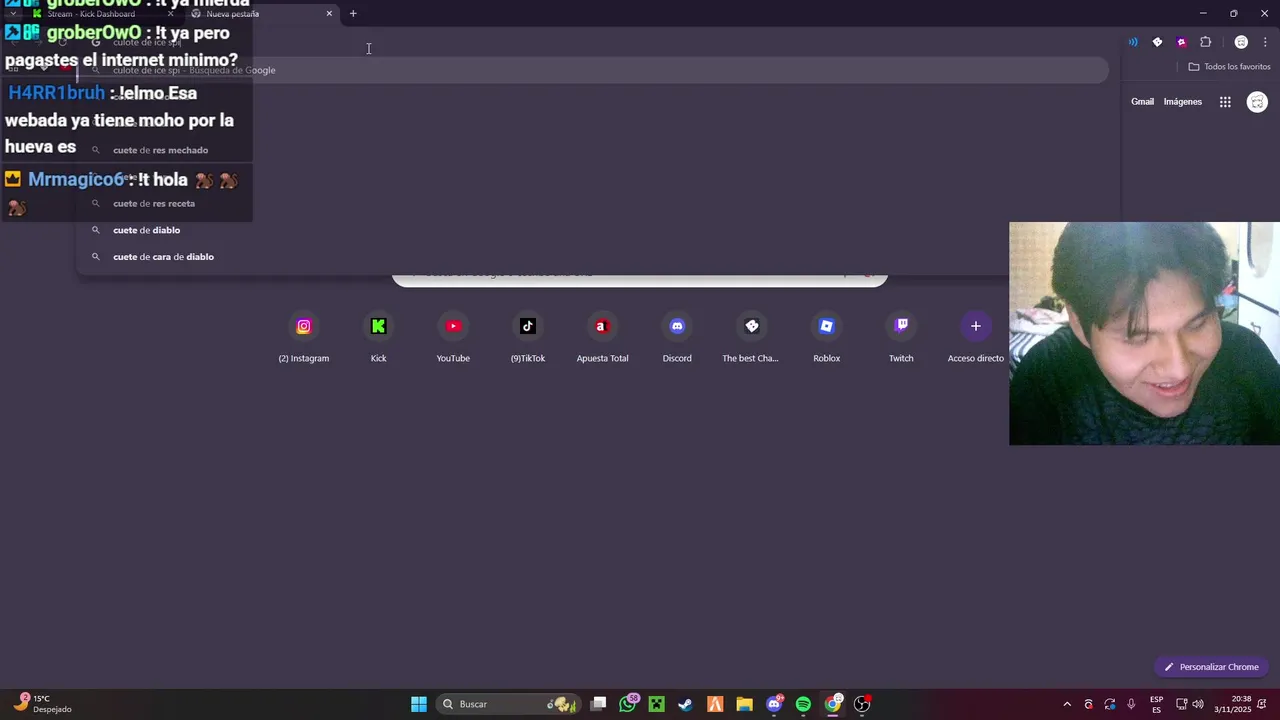
Task: Open WhatsApp from the taskbar
Action: [628, 704]
